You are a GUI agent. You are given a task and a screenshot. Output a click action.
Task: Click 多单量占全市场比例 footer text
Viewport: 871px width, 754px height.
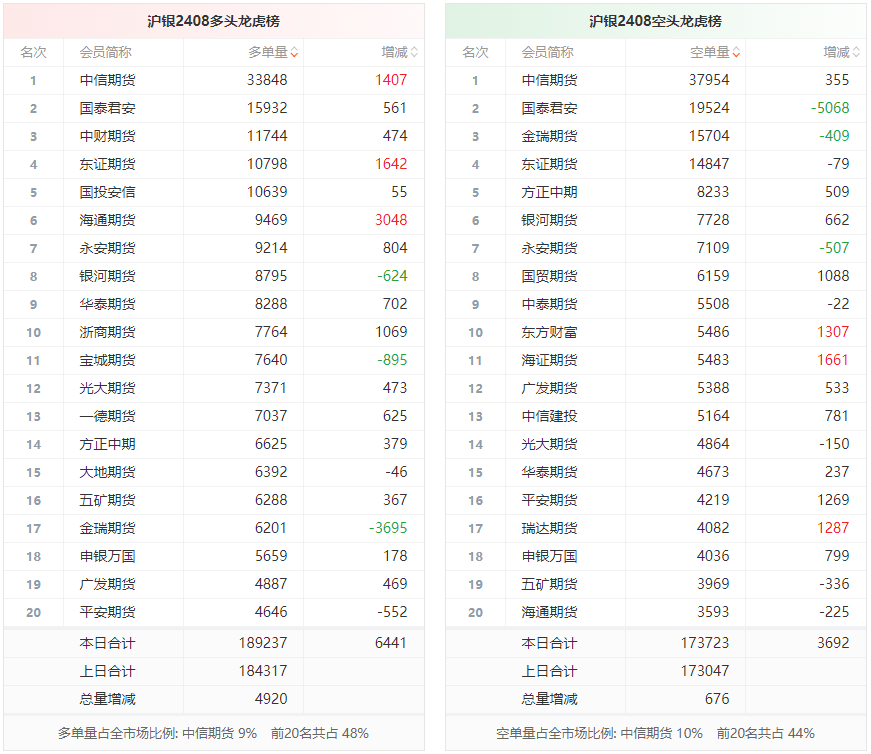[x=213, y=733]
